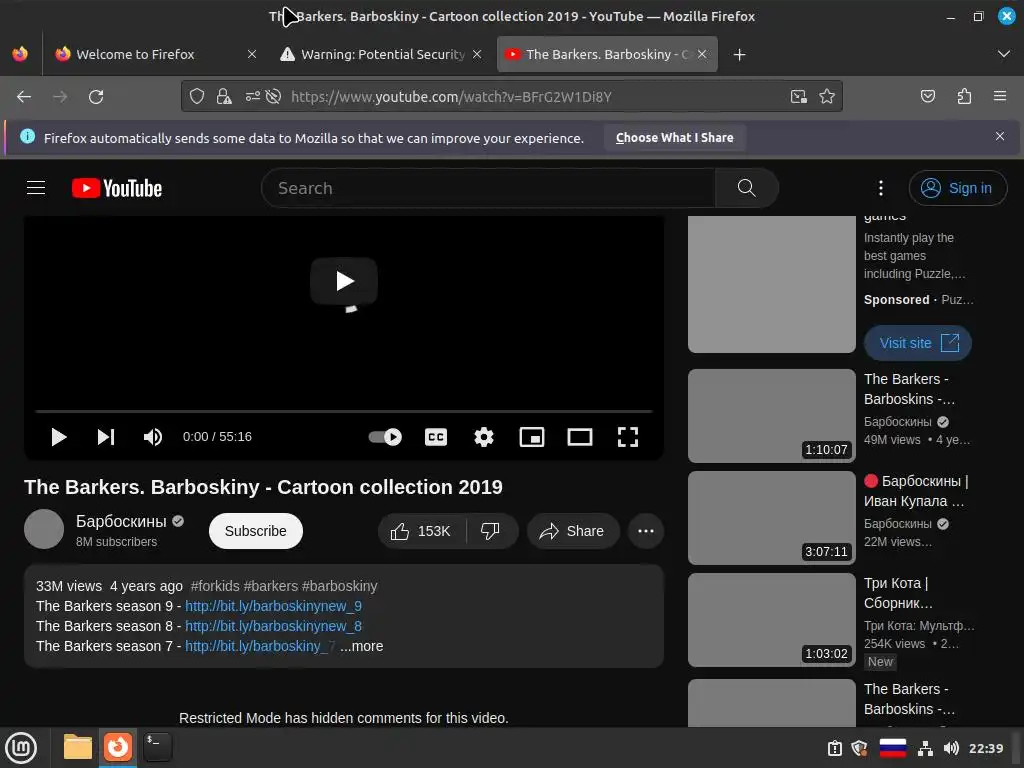
Task: Click the search magnifier button
Action: 746,188
